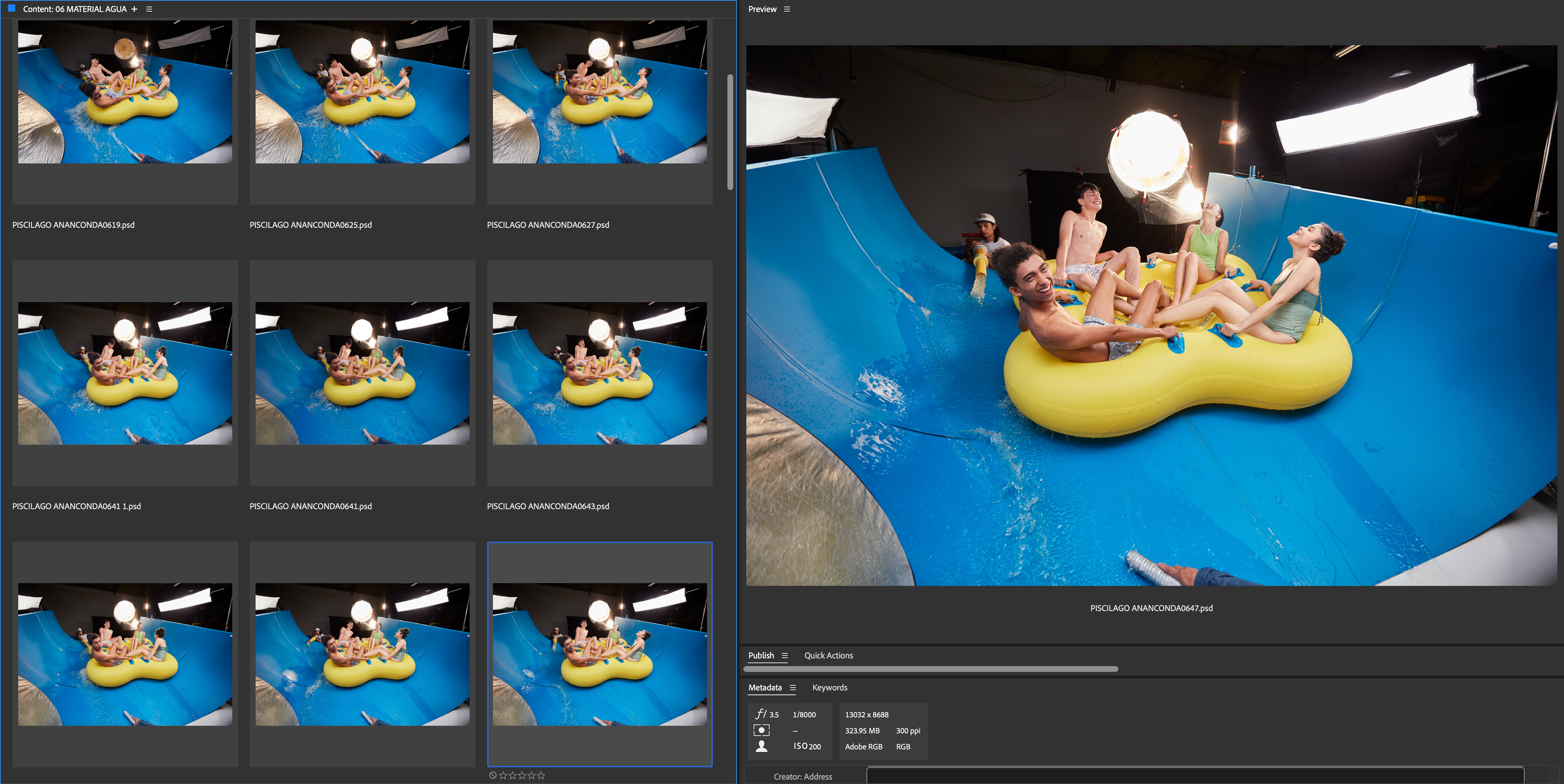Switch to the Keywords tab

coord(829,687)
